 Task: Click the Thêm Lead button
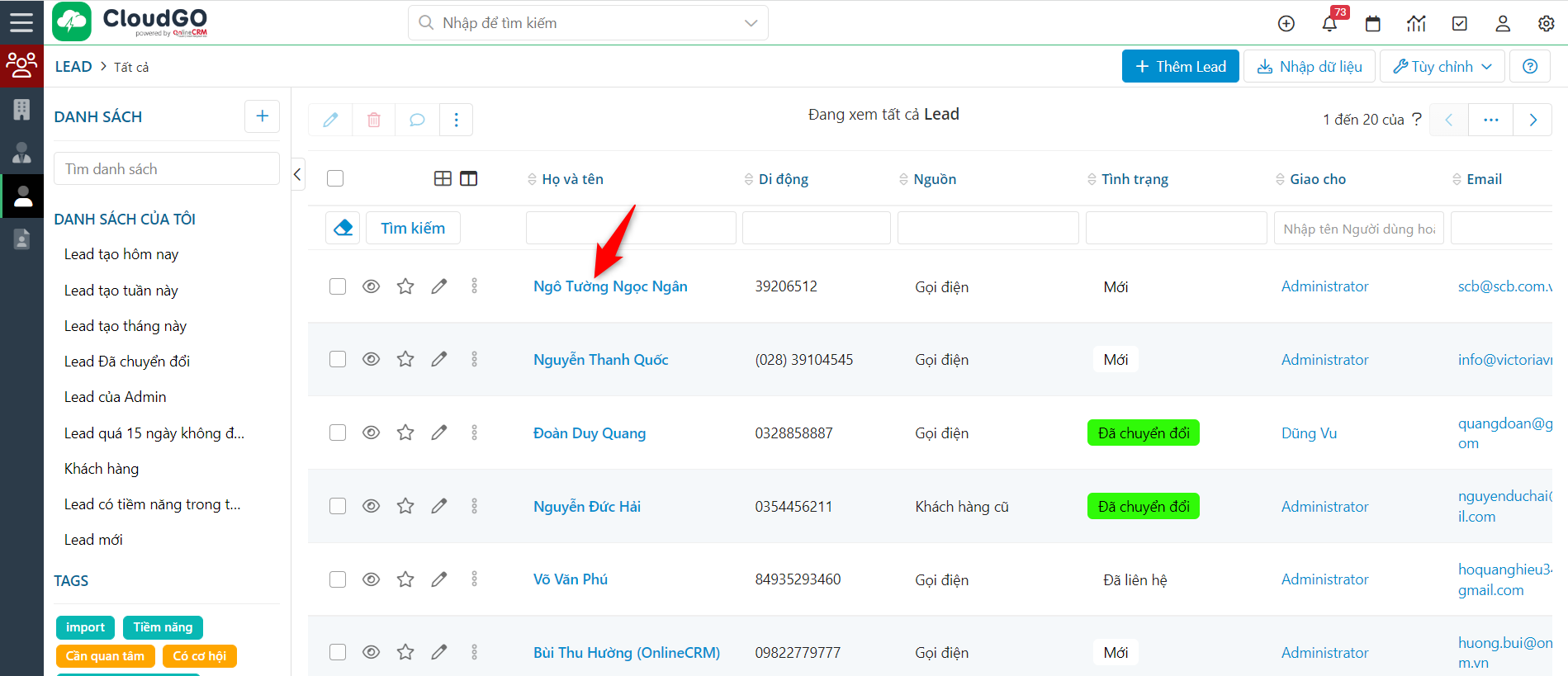coord(1180,67)
